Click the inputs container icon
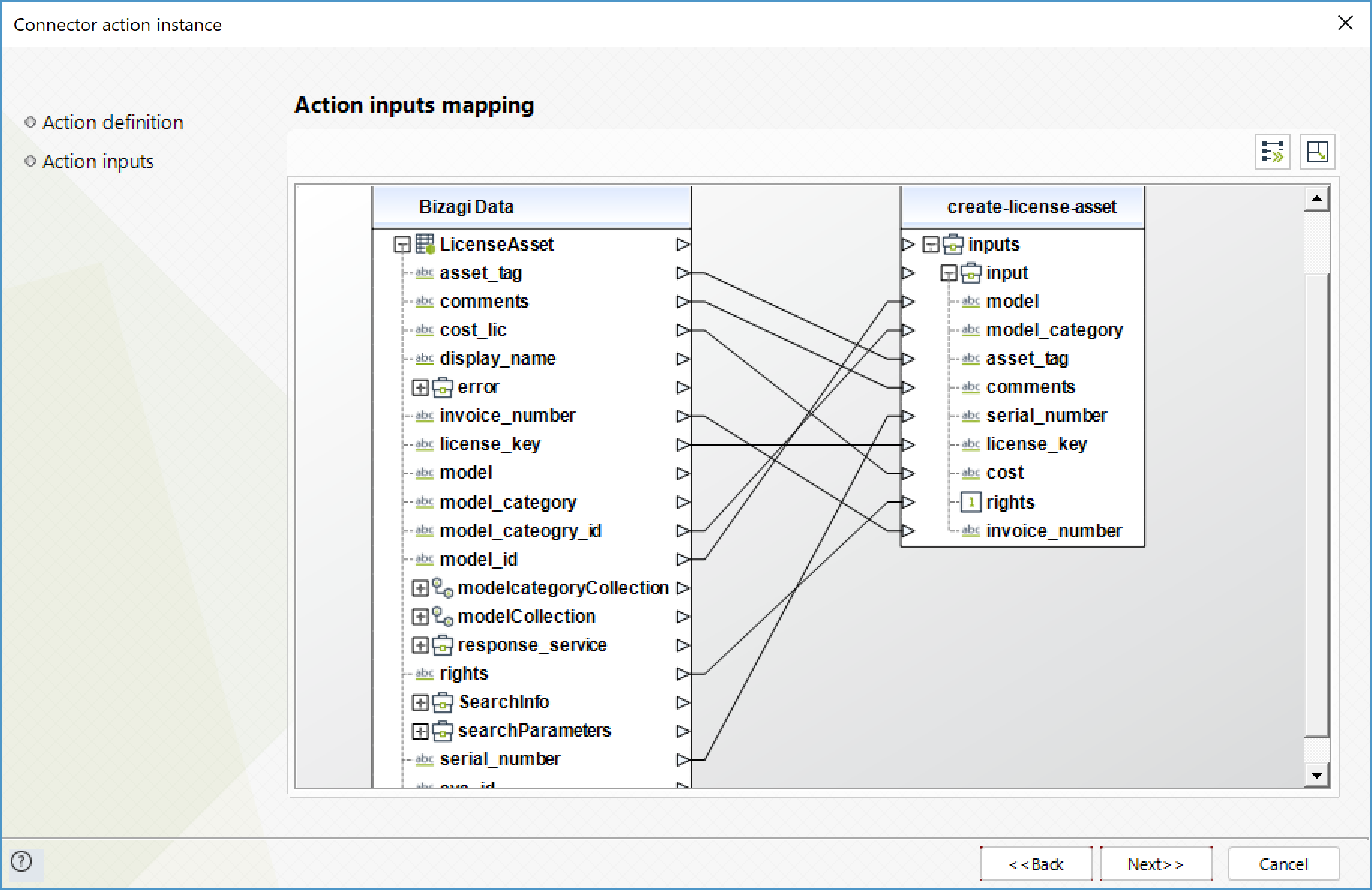This screenshot has width=1372, height=890. [x=953, y=244]
